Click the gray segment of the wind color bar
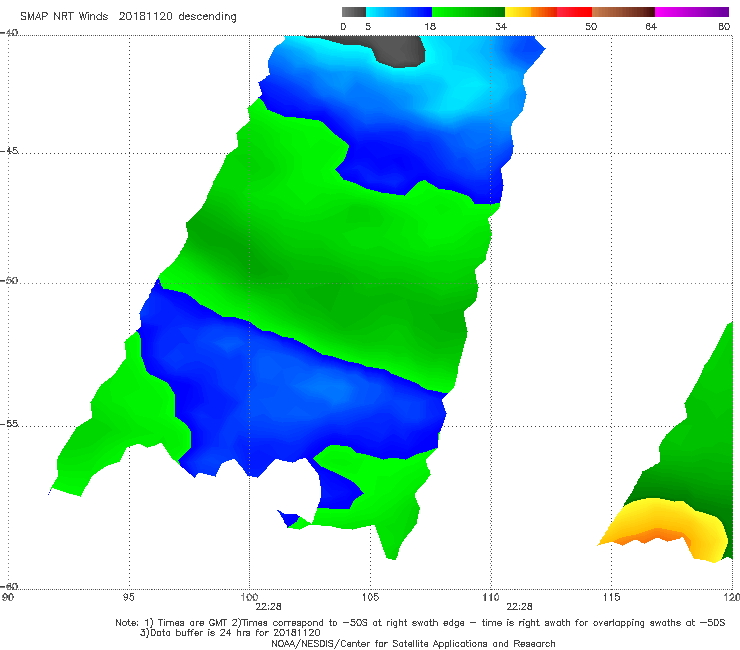 (353, 12)
